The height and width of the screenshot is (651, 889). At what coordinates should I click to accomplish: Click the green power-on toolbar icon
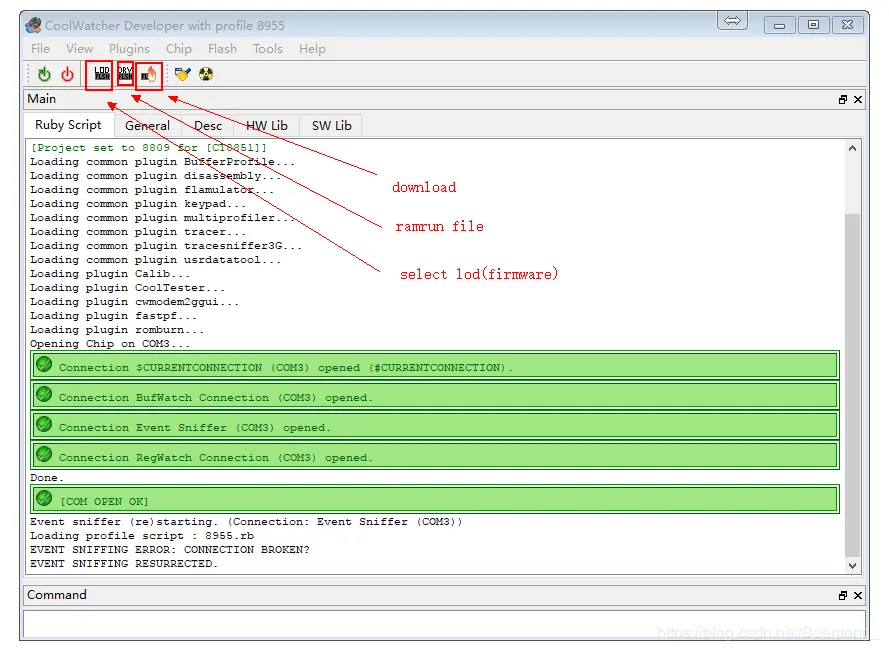coord(44,74)
